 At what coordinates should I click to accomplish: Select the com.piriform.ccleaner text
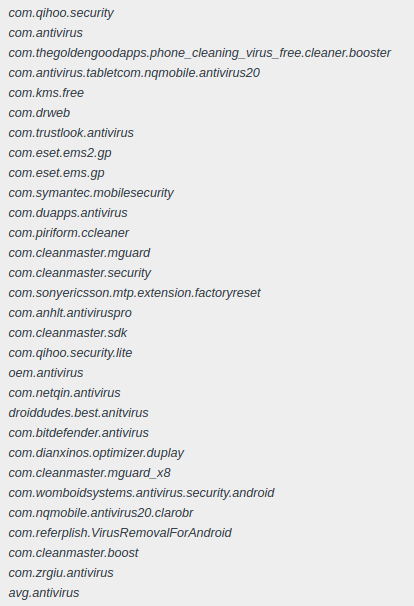(x=69, y=233)
